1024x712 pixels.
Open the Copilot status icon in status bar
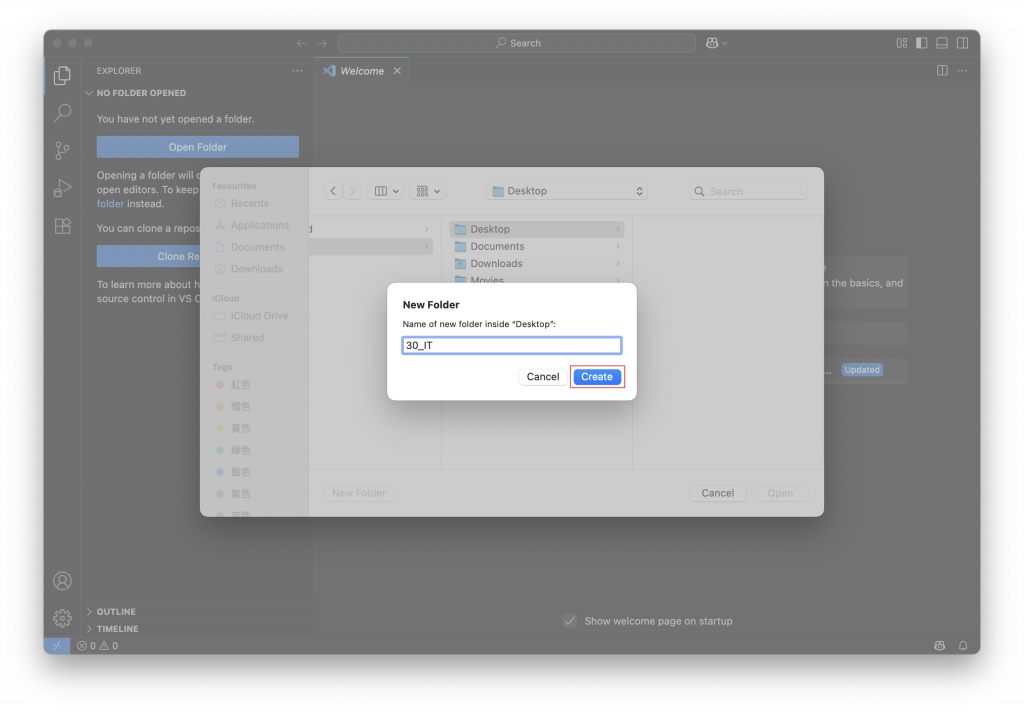coord(939,645)
